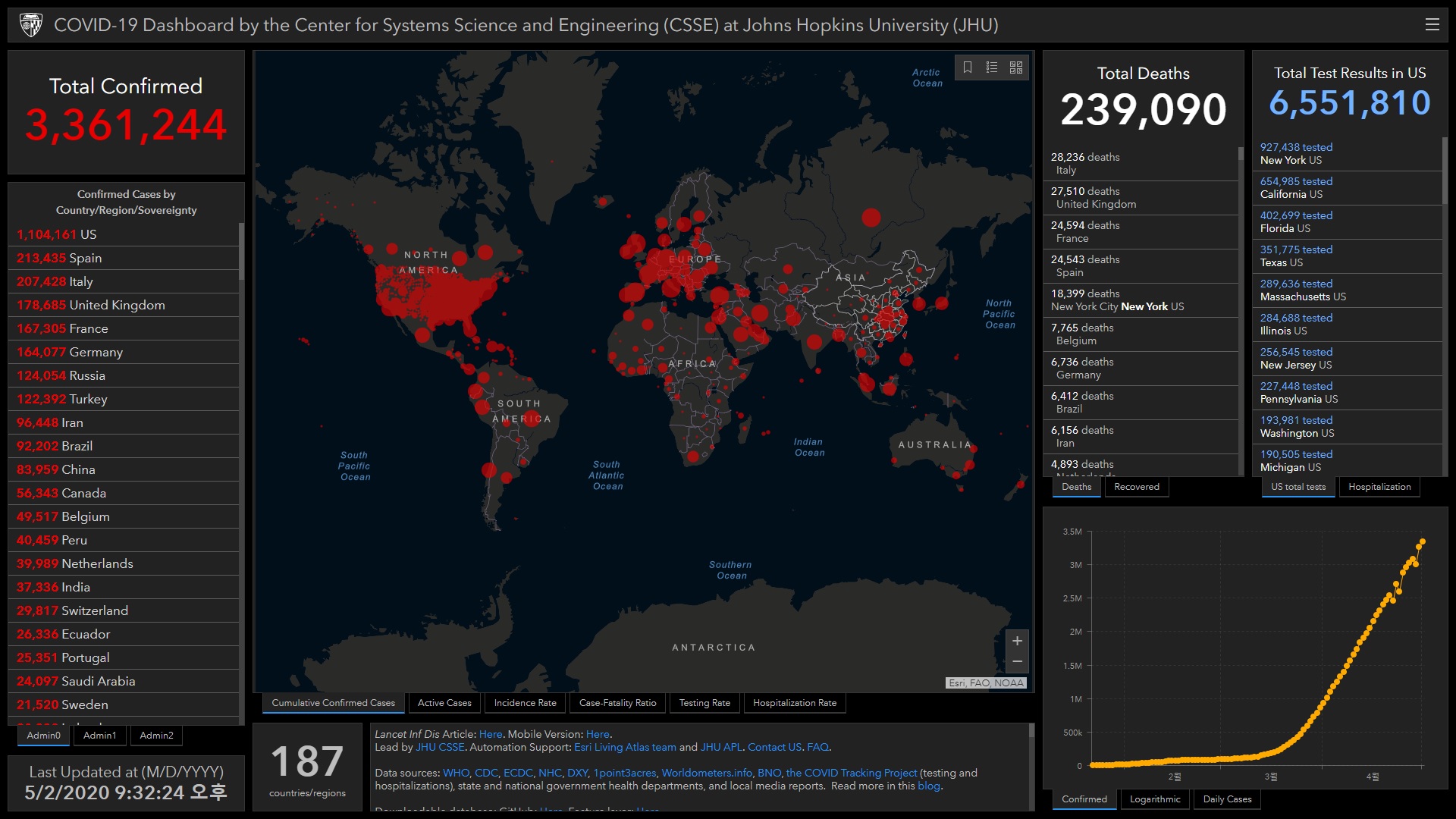
Task: Open the Worldometers.info data source link
Action: tap(707, 773)
